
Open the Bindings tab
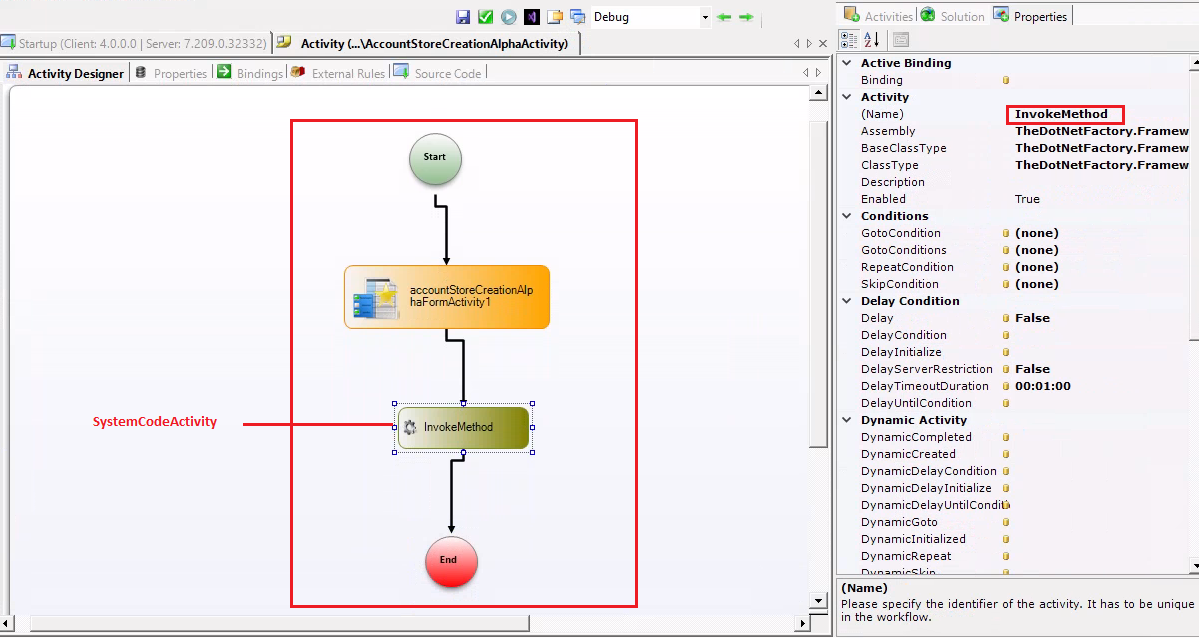[x=250, y=73]
